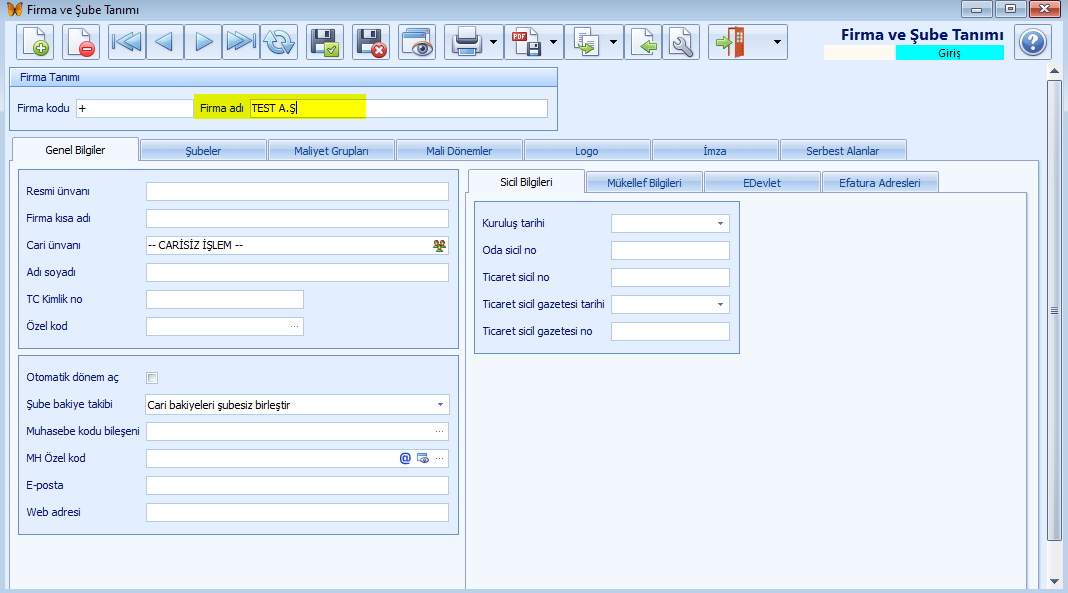
Task: Select the Sicil Bilgileri tab
Action: [x=526, y=182]
